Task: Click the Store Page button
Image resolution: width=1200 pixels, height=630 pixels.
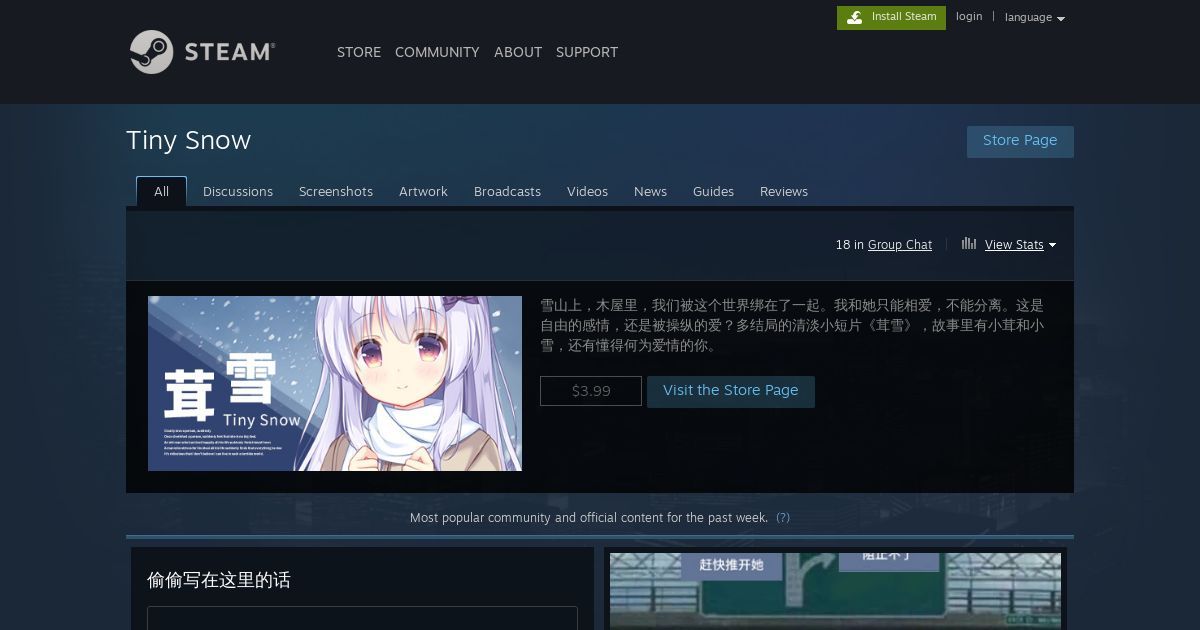Action: pyautogui.click(x=1020, y=141)
